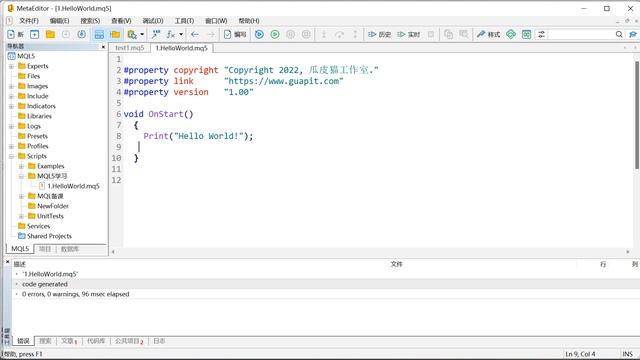Open the Tools (工具) menu
Image resolution: width=640 pixels, height=360 pixels.
[184, 21]
